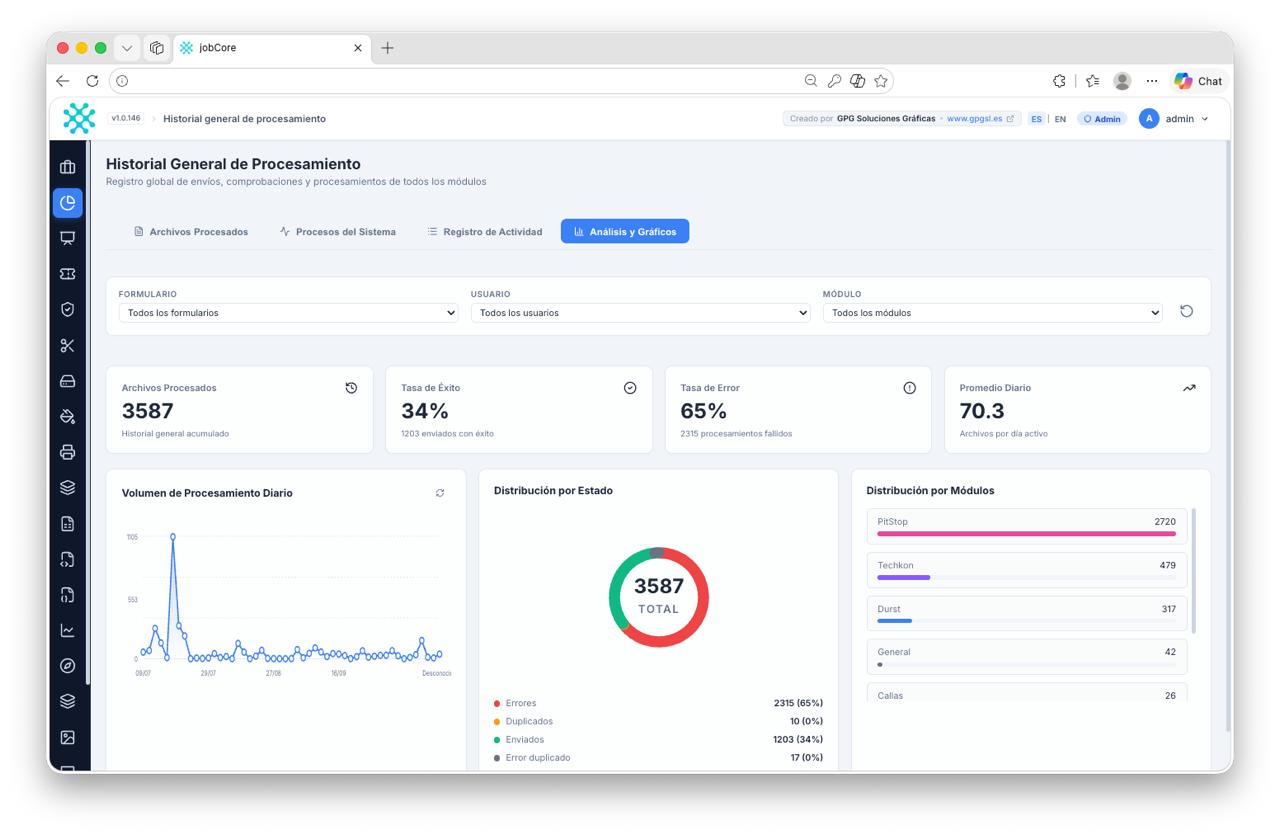Screen dimensions: 1280x835
Task: Switch the language to ES
Action: [x=1037, y=119]
